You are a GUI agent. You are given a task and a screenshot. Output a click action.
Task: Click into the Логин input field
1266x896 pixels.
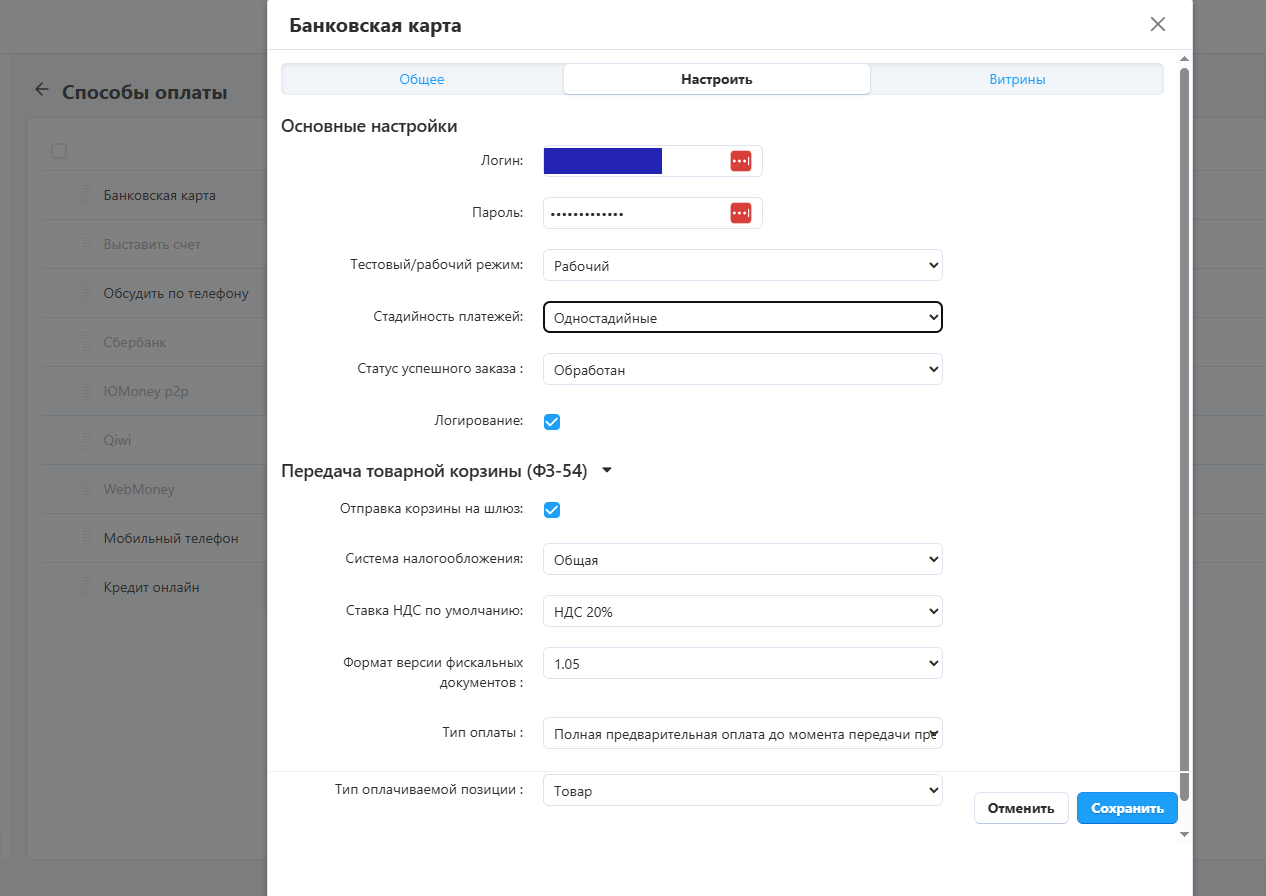pyautogui.click(x=653, y=161)
